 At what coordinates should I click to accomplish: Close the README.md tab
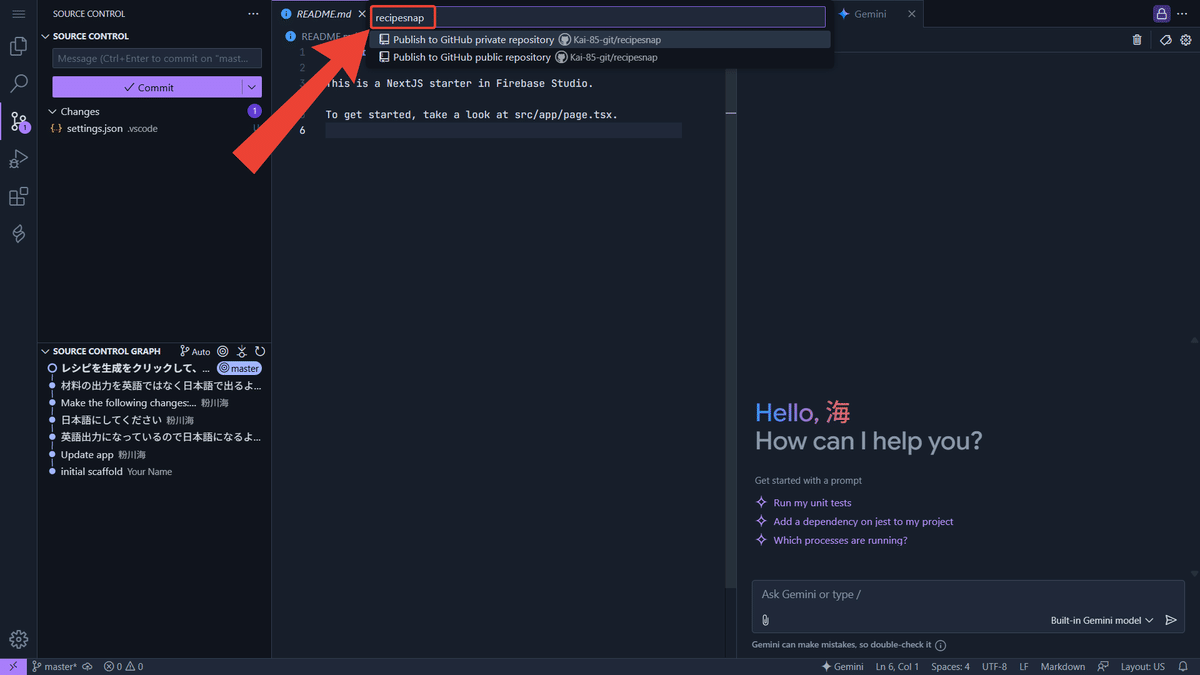click(x=362, y=14)
